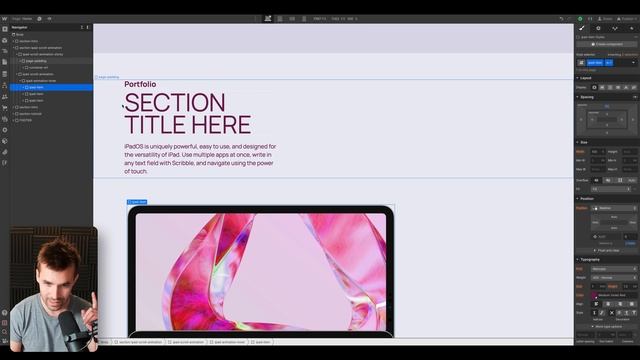The width and height of the screenshot is (640, 360).
Task: Switch to the tablet breakpoint icon
Action: click(x=280, y=19)
